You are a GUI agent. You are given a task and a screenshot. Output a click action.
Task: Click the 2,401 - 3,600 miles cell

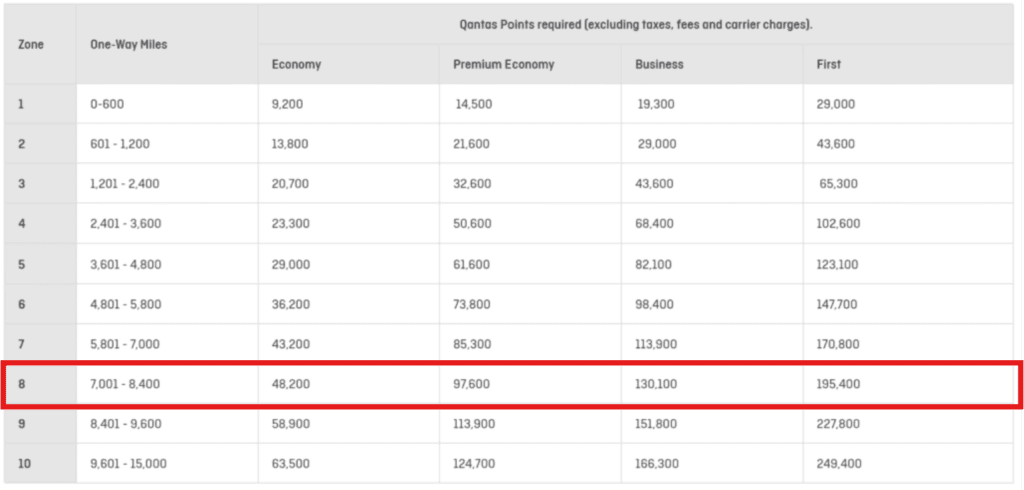(x=167, y=224)
